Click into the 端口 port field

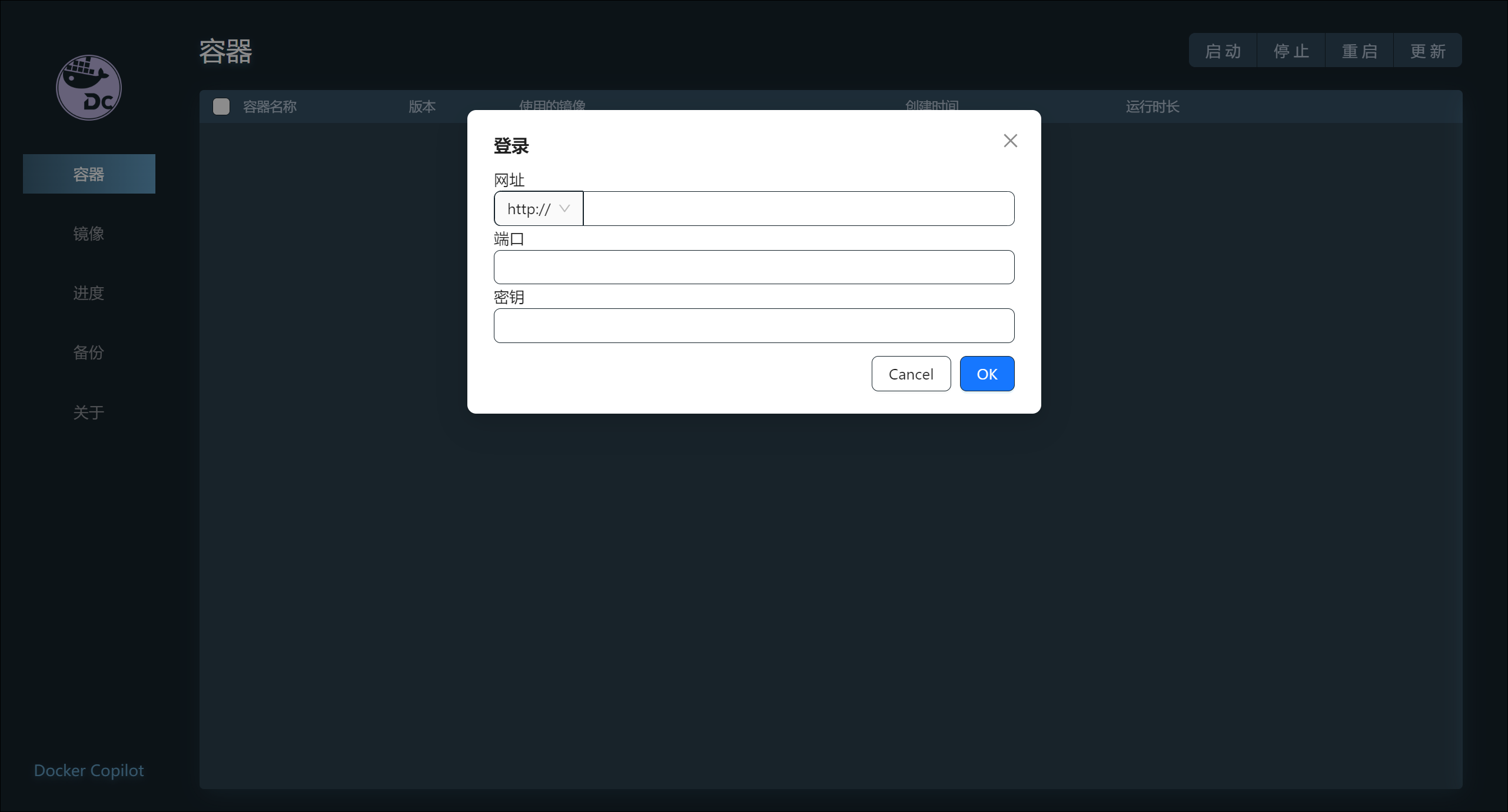(753, 267)
